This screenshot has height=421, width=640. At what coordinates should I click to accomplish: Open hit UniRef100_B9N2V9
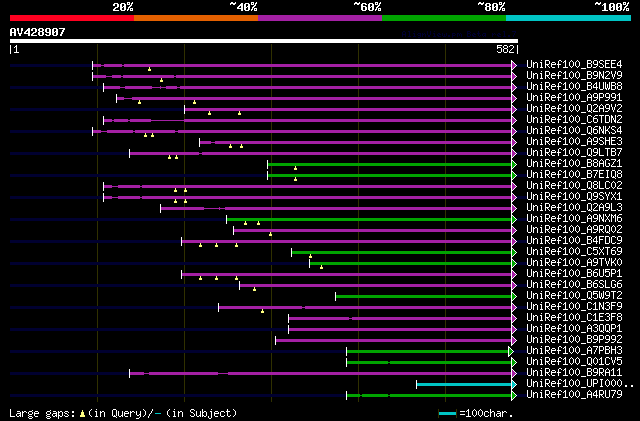point(574,76)
